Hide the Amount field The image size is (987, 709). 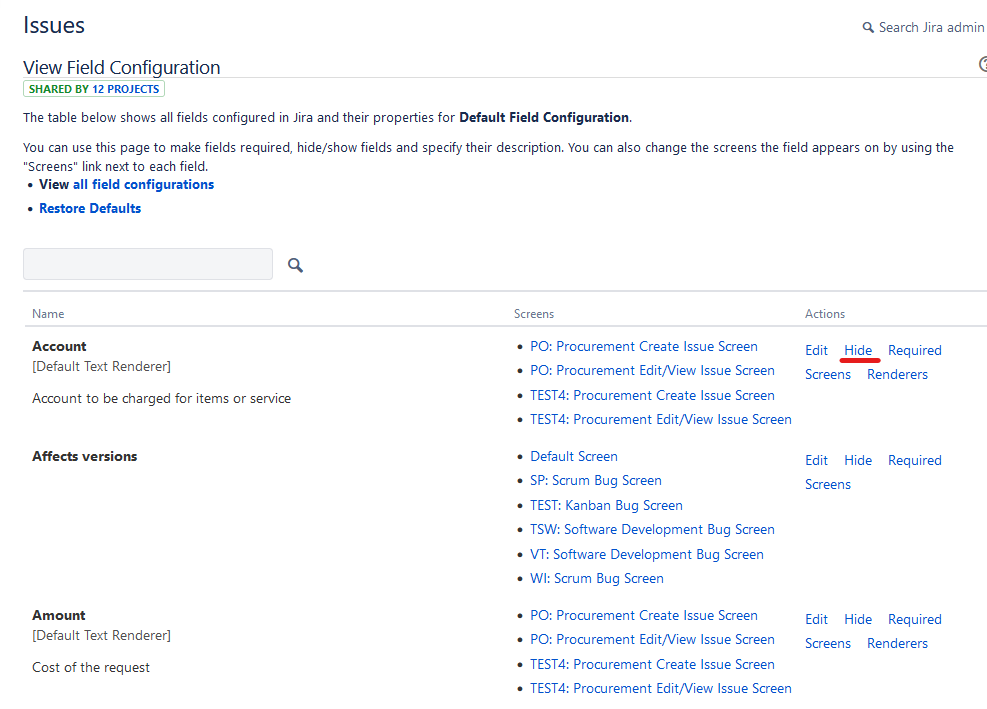click(858, 619)
